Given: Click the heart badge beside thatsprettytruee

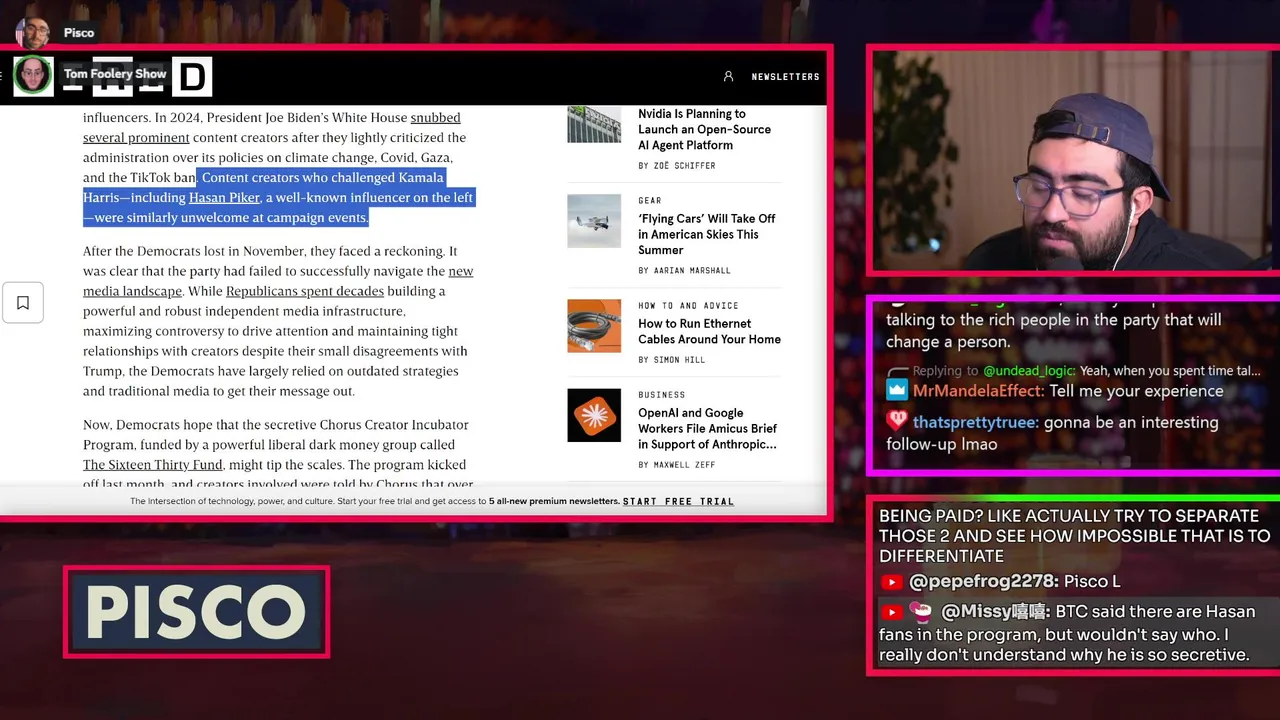Looking at the screenshot, I should [x=897, y=421].
